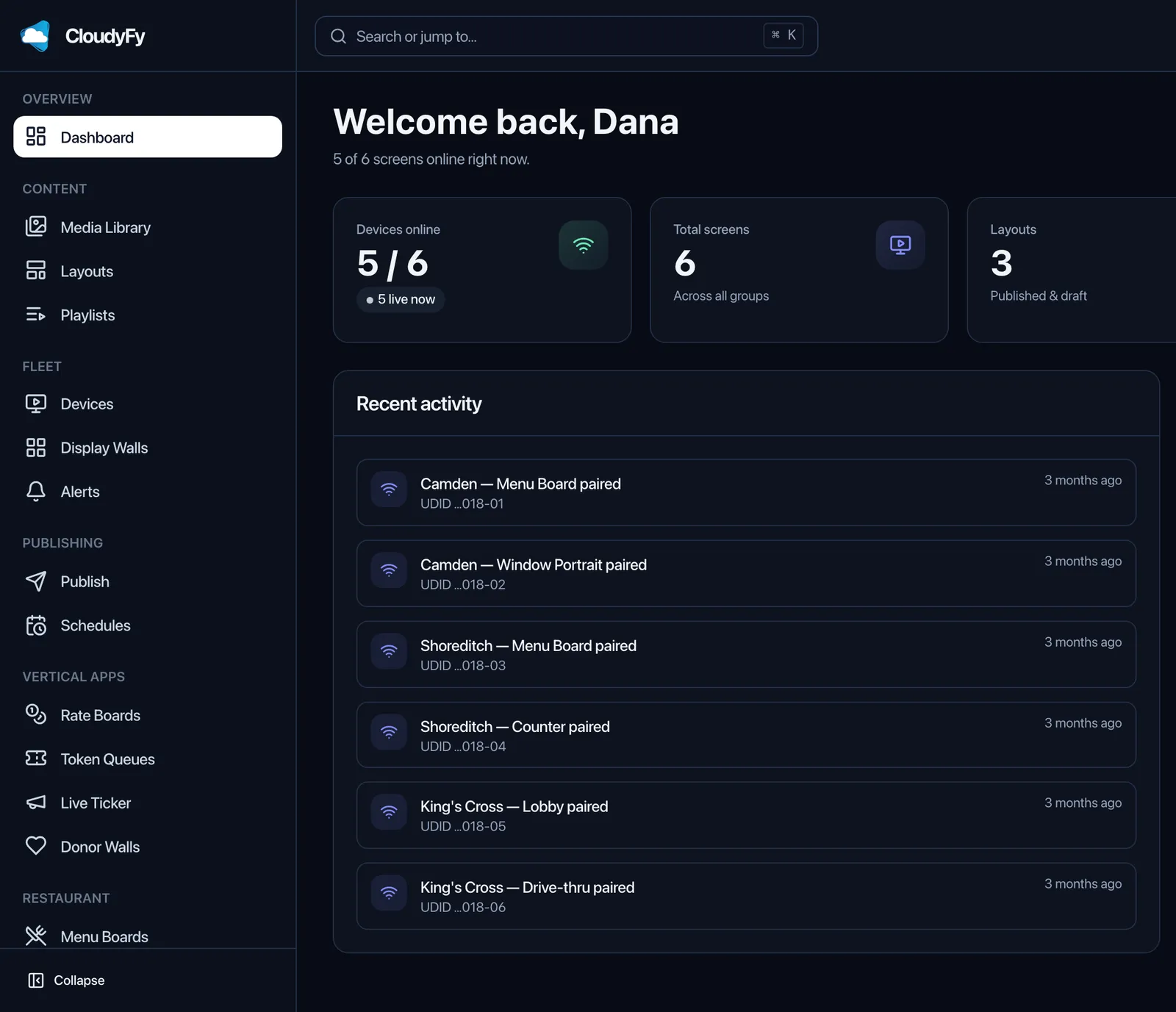1176x1012 pixels.
Task: Click the Alerts bell icon
Action: [x=36, y=491]
